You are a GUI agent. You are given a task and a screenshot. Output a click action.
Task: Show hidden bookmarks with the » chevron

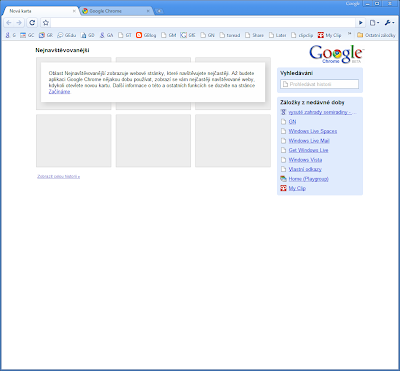(350, 34)
